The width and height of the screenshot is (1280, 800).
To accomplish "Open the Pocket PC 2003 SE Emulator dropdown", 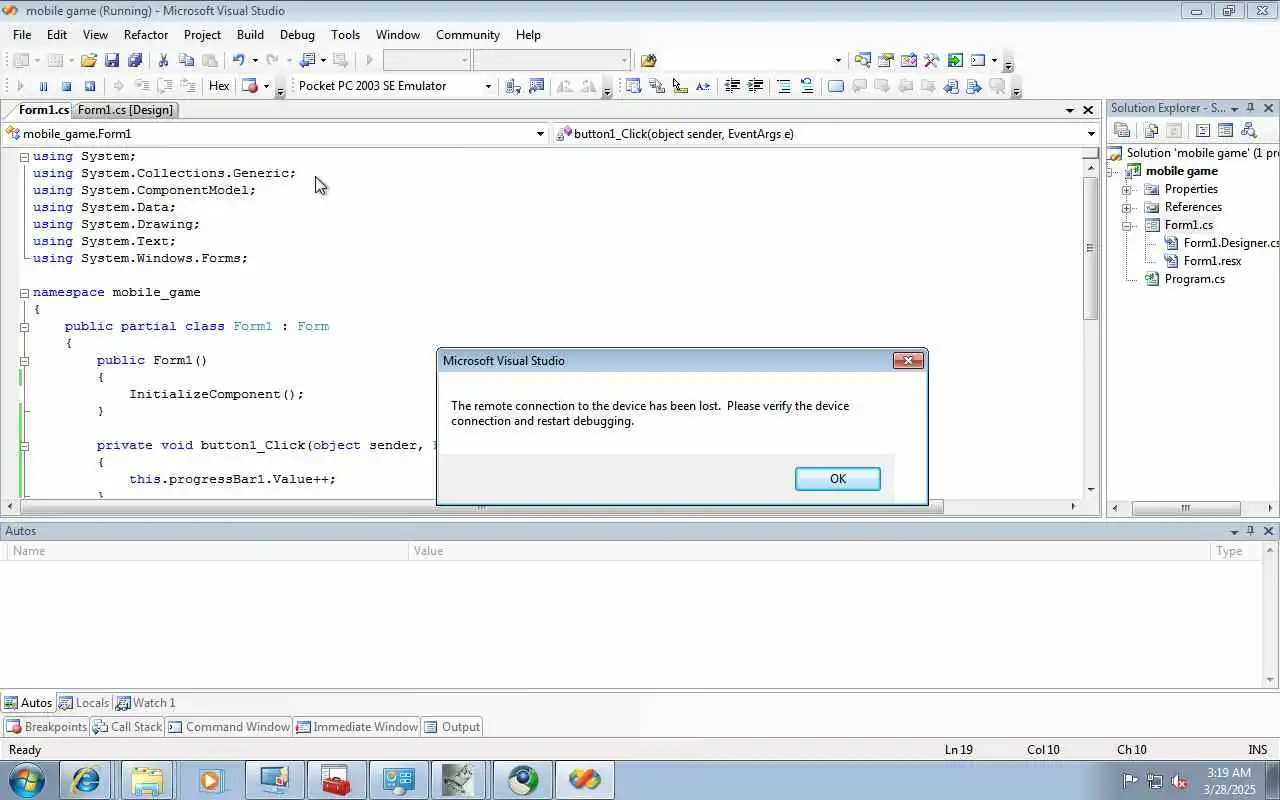I will (x=488, y=86).
